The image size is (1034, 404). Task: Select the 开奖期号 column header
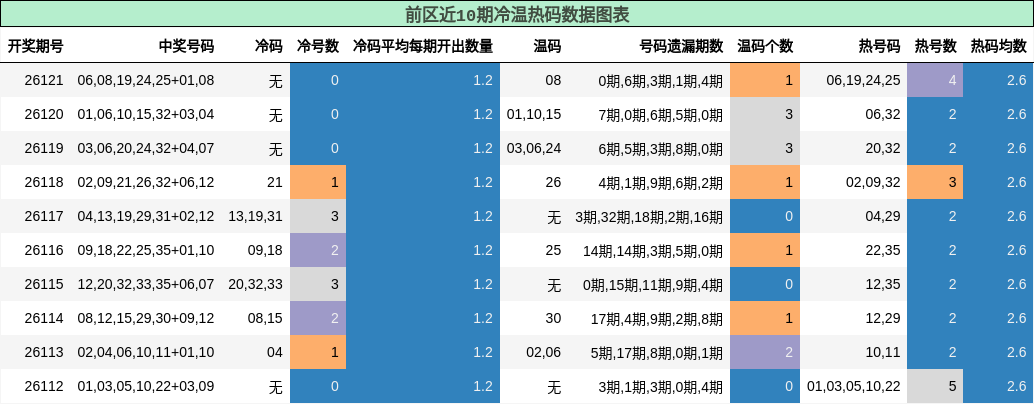pos(36,46)
